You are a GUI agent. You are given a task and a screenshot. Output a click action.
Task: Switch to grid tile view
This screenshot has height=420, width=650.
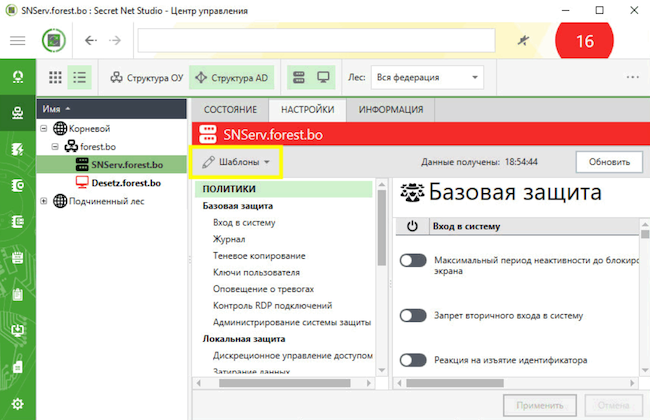pyautogui.click(x=55, y=77)
